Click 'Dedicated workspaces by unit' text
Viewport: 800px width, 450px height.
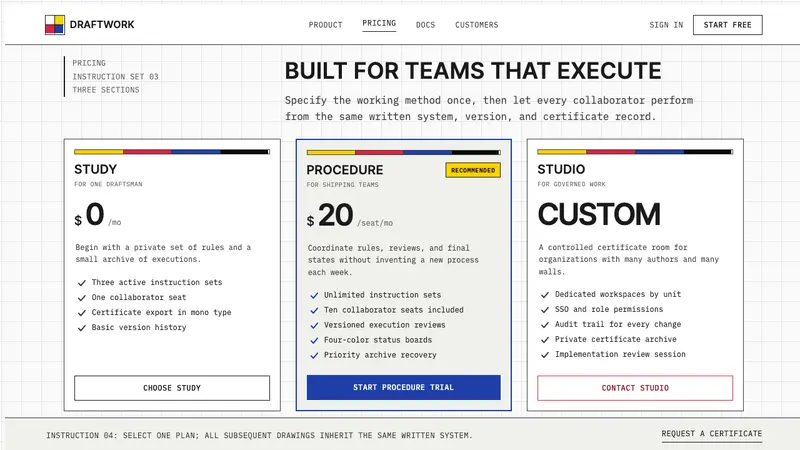click(x=618, y=295)
